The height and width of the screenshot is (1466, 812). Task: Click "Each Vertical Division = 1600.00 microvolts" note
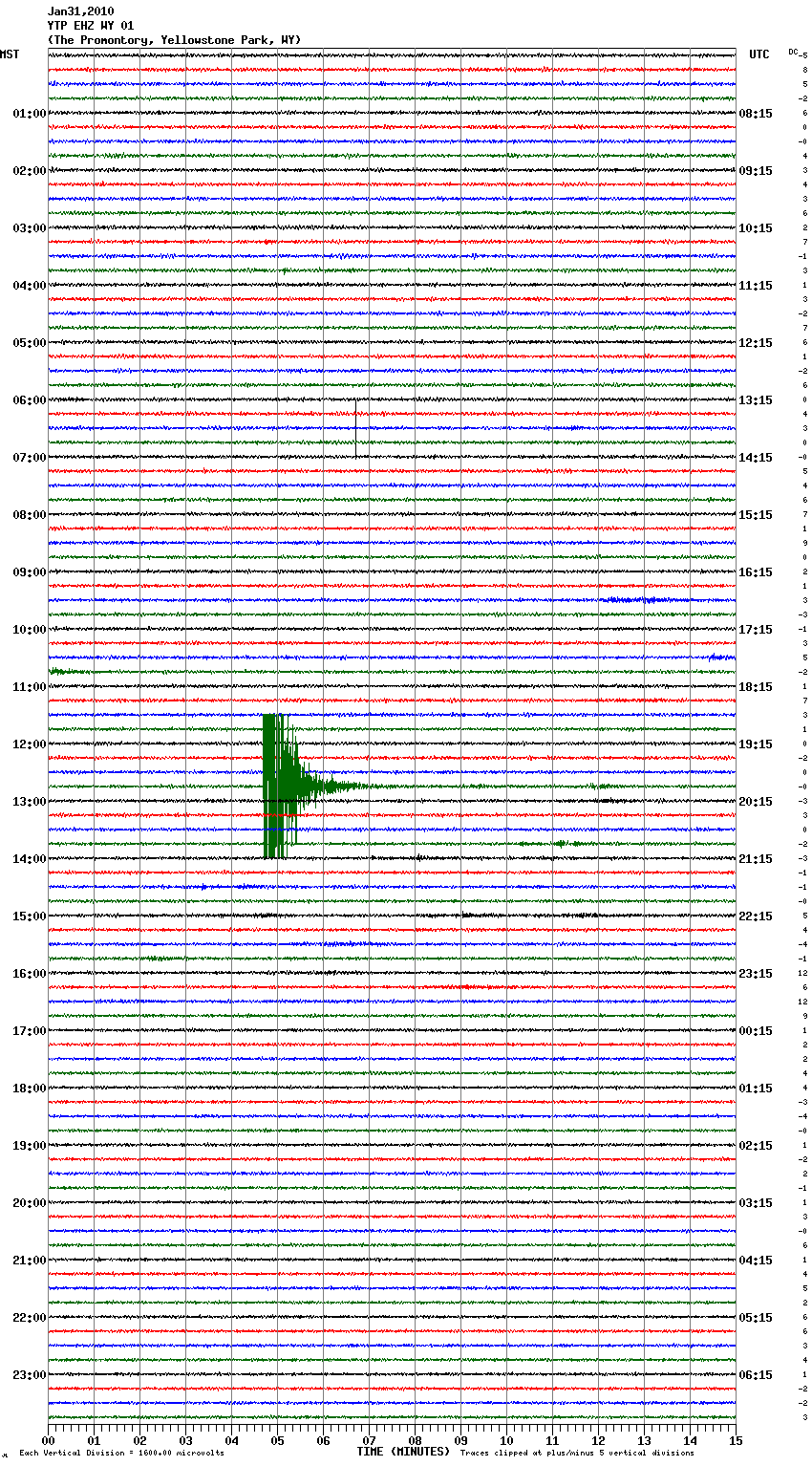pyautogui.click(x=121, y=1453)
